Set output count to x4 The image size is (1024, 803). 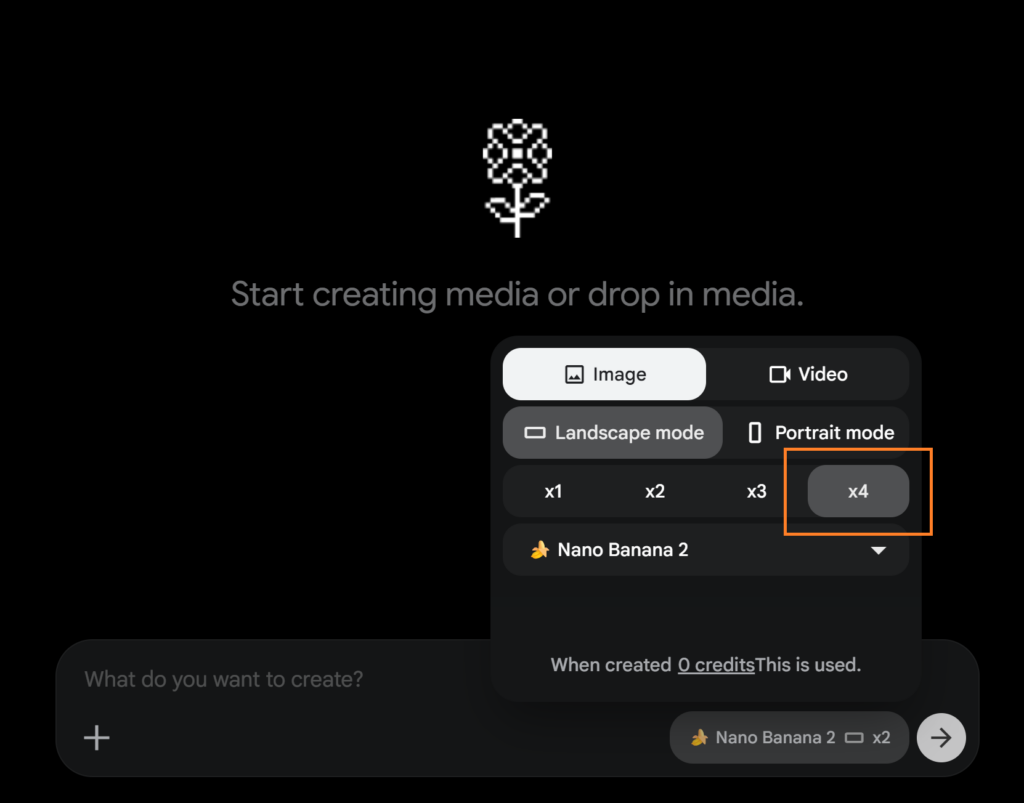tap(858, 492)
